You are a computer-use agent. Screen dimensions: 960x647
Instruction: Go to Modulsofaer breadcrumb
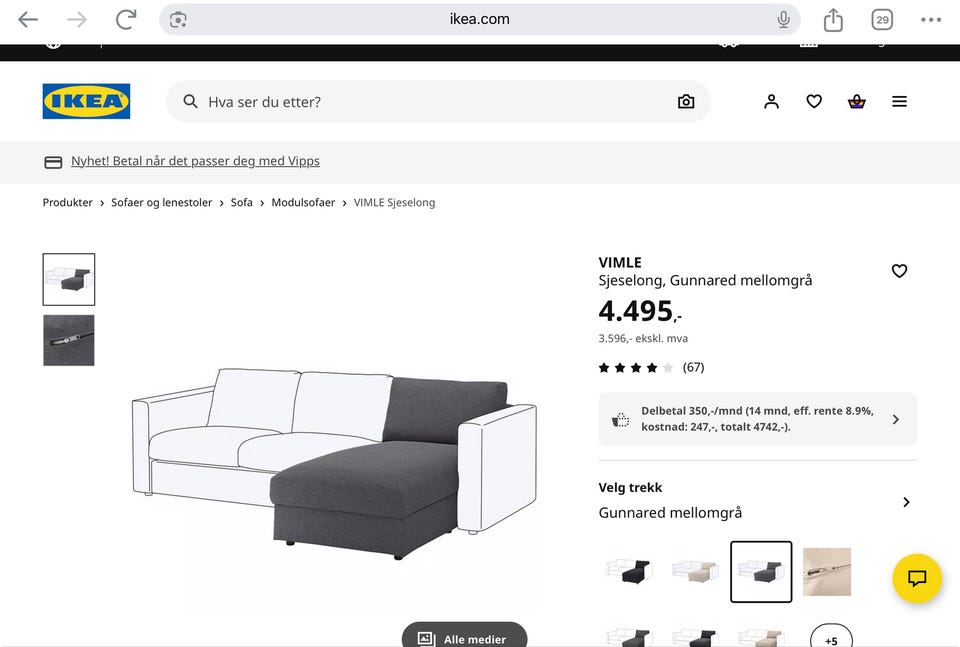(x=303, y=203)
